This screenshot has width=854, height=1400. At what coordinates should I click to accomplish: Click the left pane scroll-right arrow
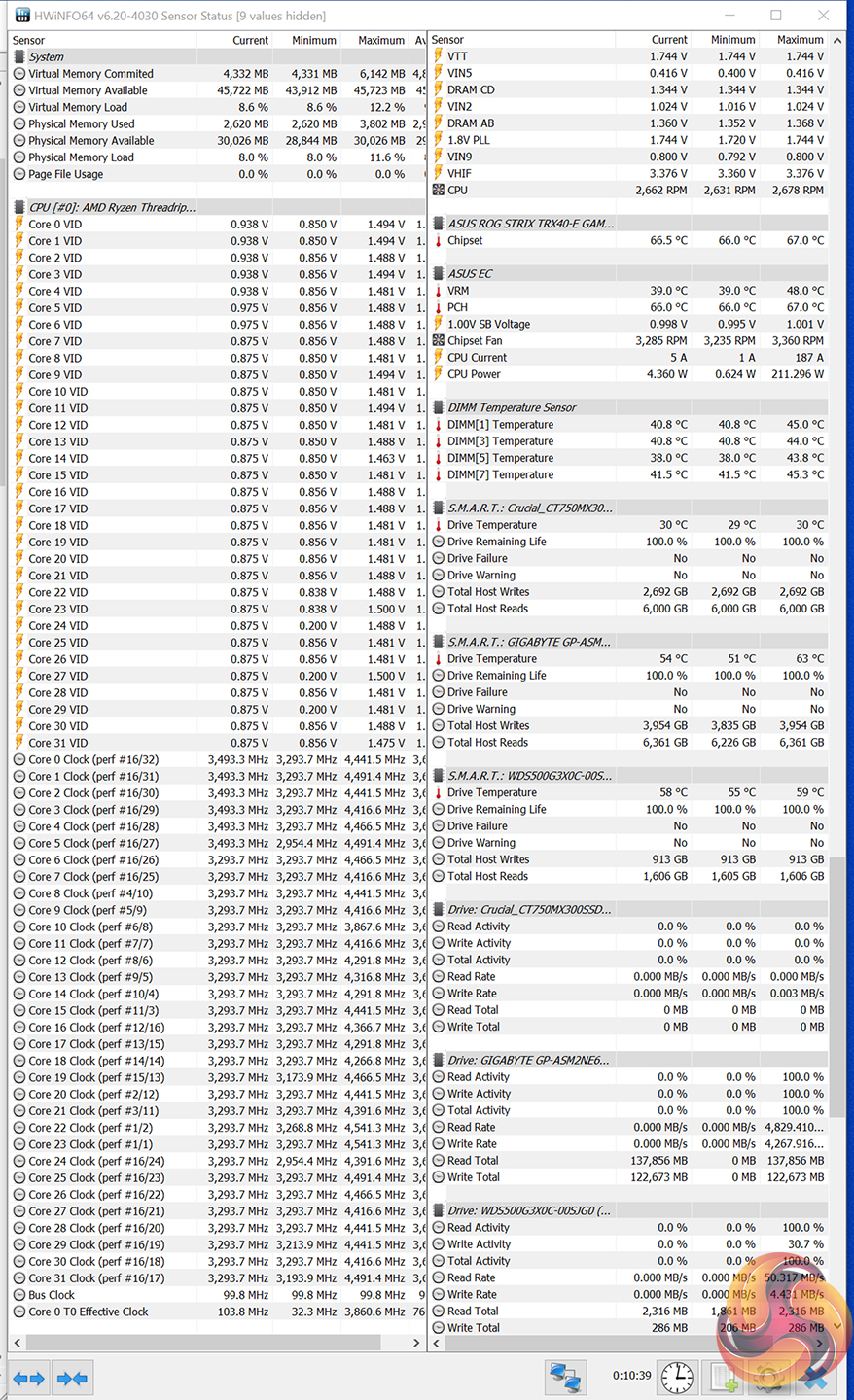coord(417,1343)
